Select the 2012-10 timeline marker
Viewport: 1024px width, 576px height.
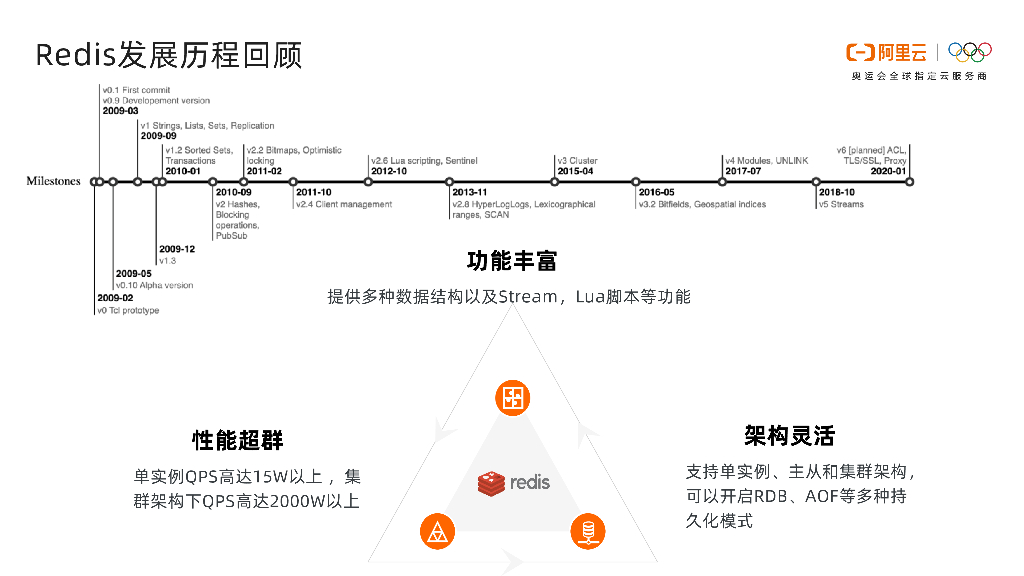(368, 182)
